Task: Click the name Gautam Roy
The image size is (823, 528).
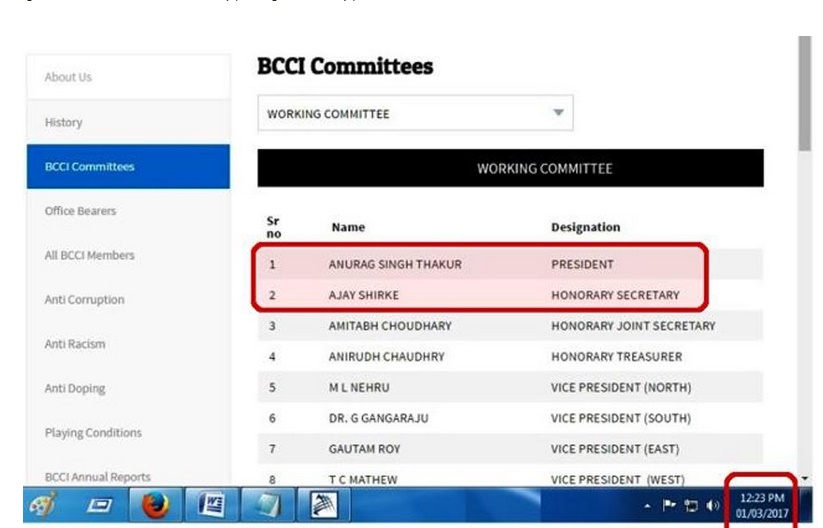Action: 364,449
